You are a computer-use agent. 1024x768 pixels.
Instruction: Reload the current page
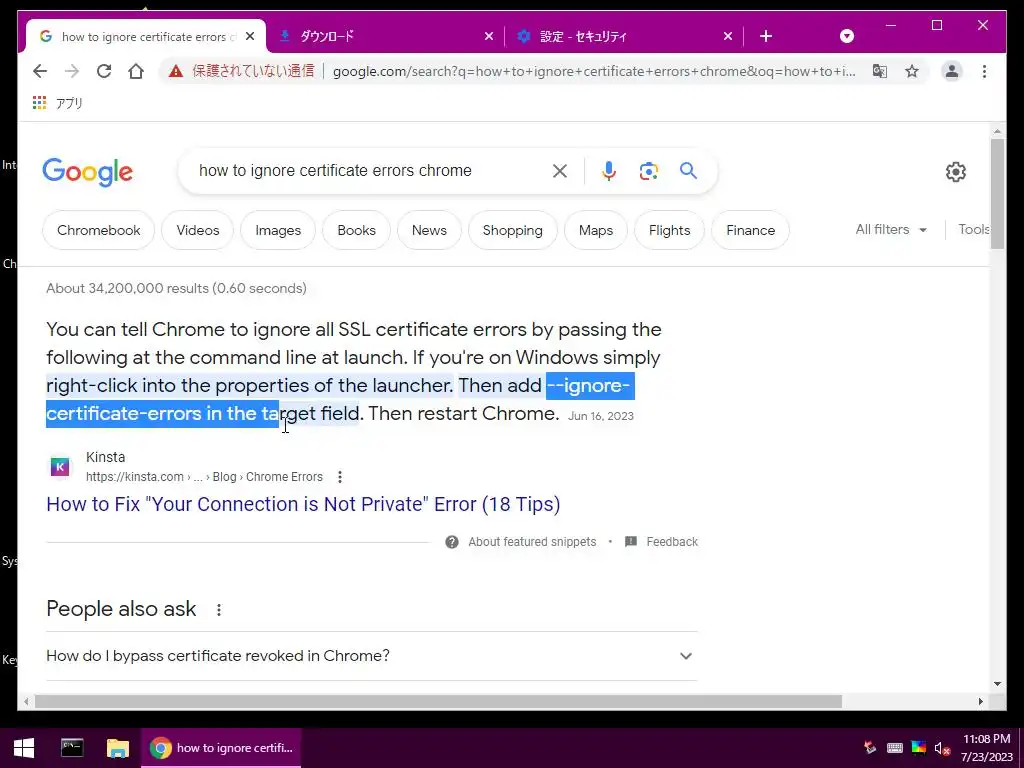point(104,71)
